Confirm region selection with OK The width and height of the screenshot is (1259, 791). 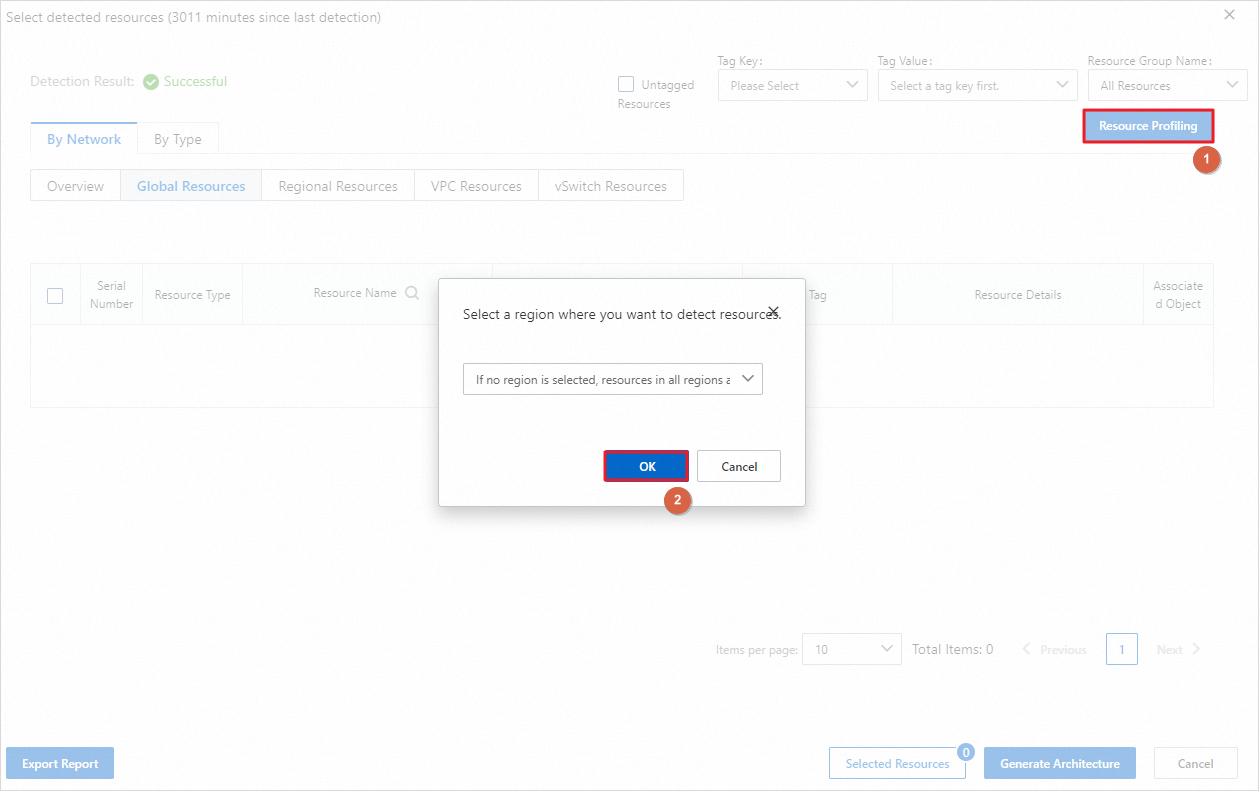pyautogui.click(x=647, y=466)
